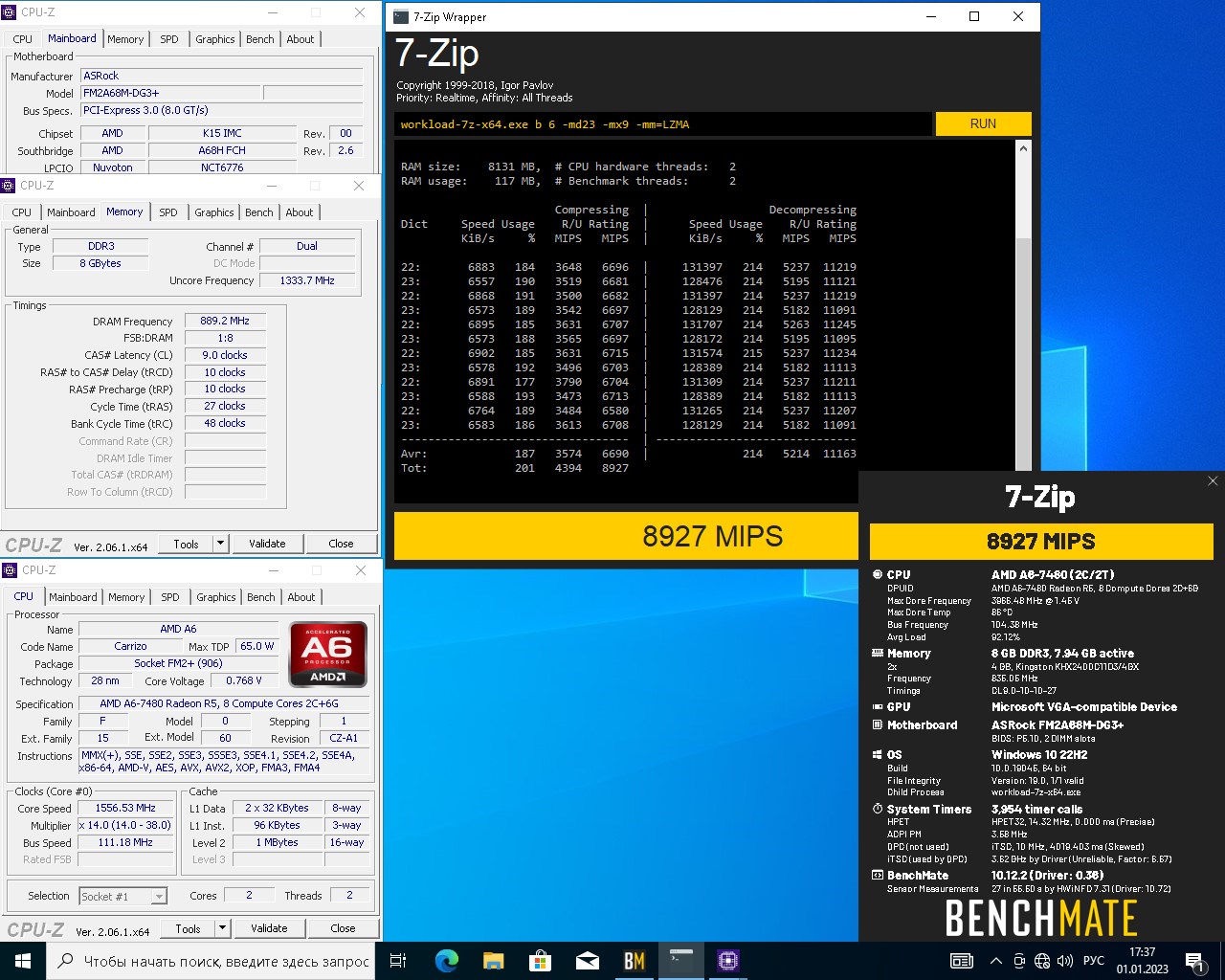Open File Explorer from the taskbar

click(493, 961)
